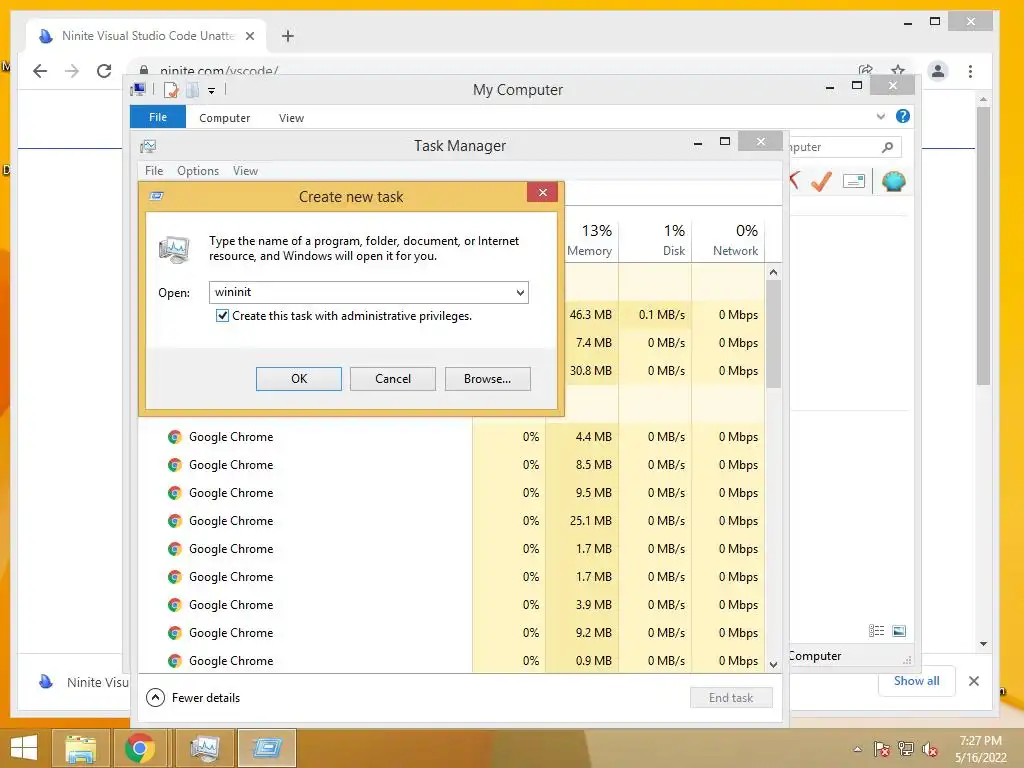Click the My Computer help question icon
This screenshot has width=1024, height=768.
(903, 116)
